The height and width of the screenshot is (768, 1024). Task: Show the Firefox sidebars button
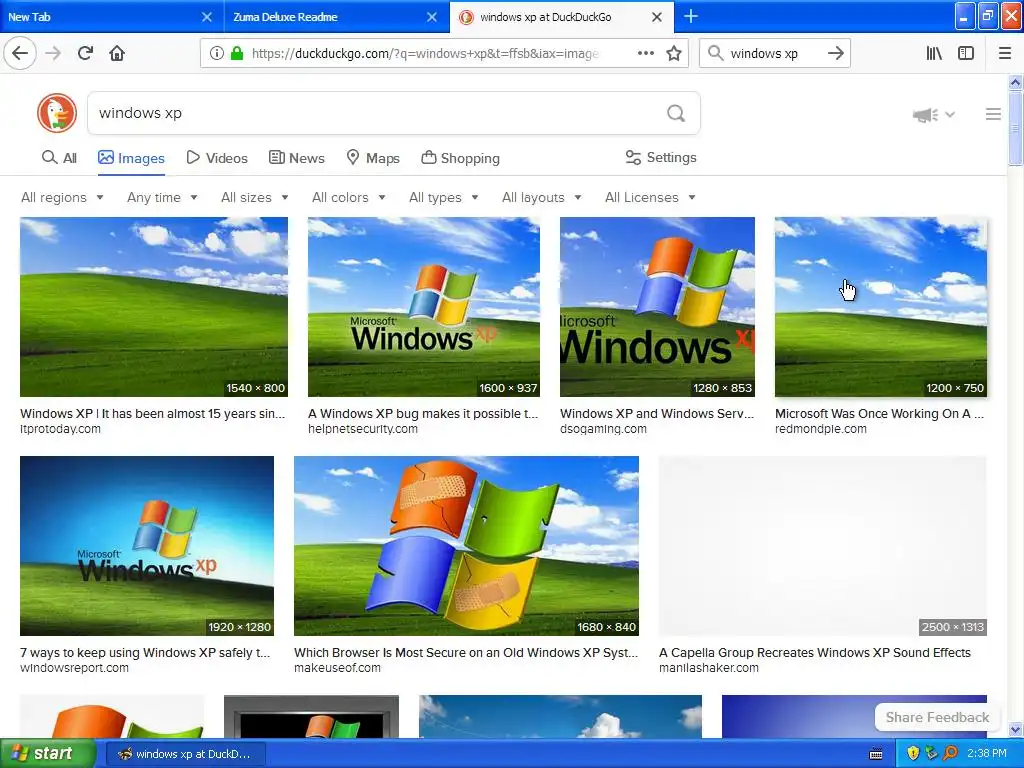966,54
